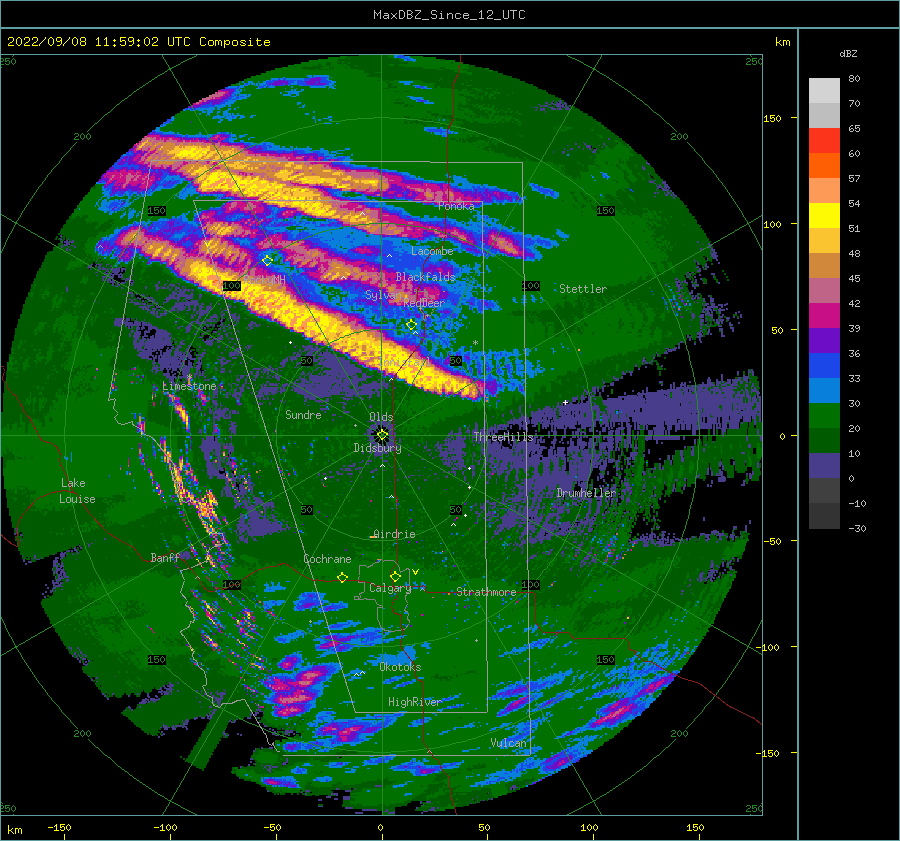The image size is (900, 841).
Task: Select the yellow diamond marker above RockyMH
Action: pyautogui.click(x=267, y=261)
